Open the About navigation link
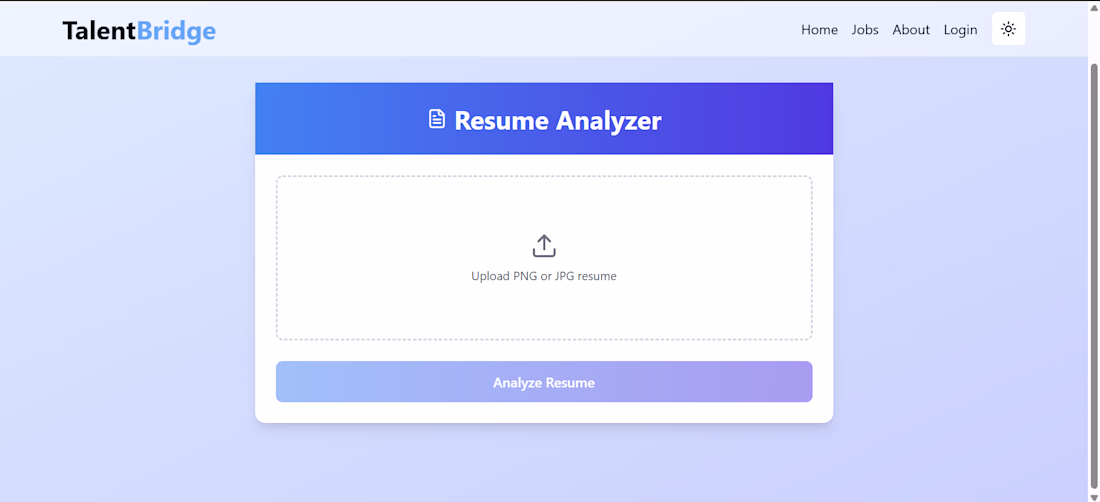Image resolution: width=1100 pixels, height=502 pixels. (x=911, y=29)
